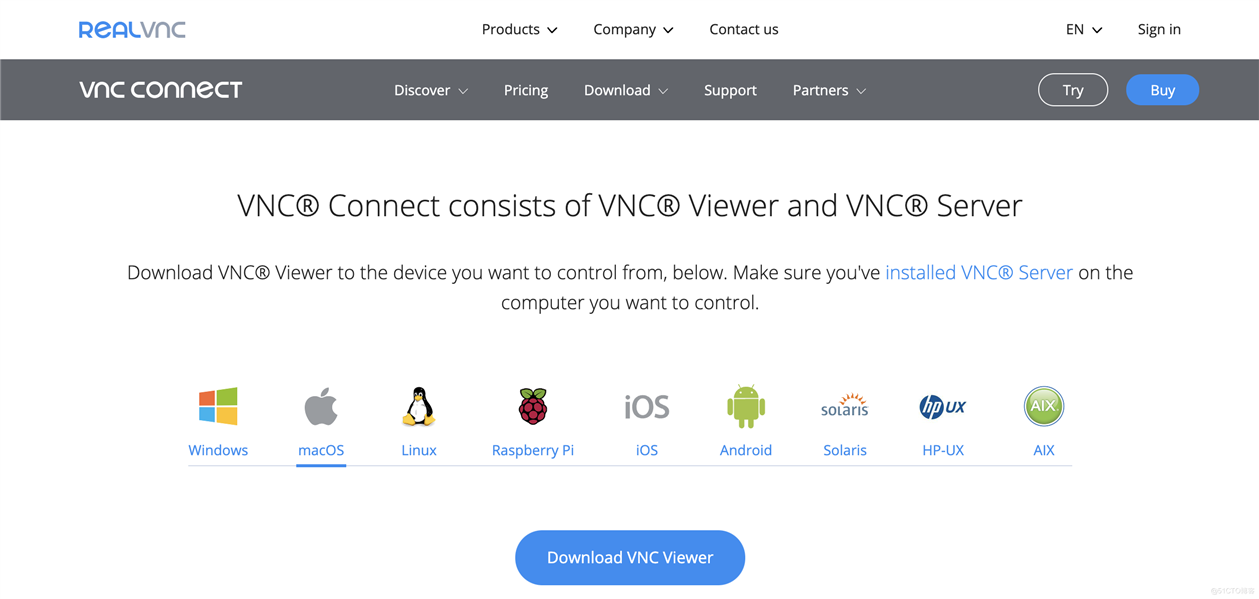Select the HP-UX logo icon
This screenshot has width=1259, height=599.
point(943,407)
